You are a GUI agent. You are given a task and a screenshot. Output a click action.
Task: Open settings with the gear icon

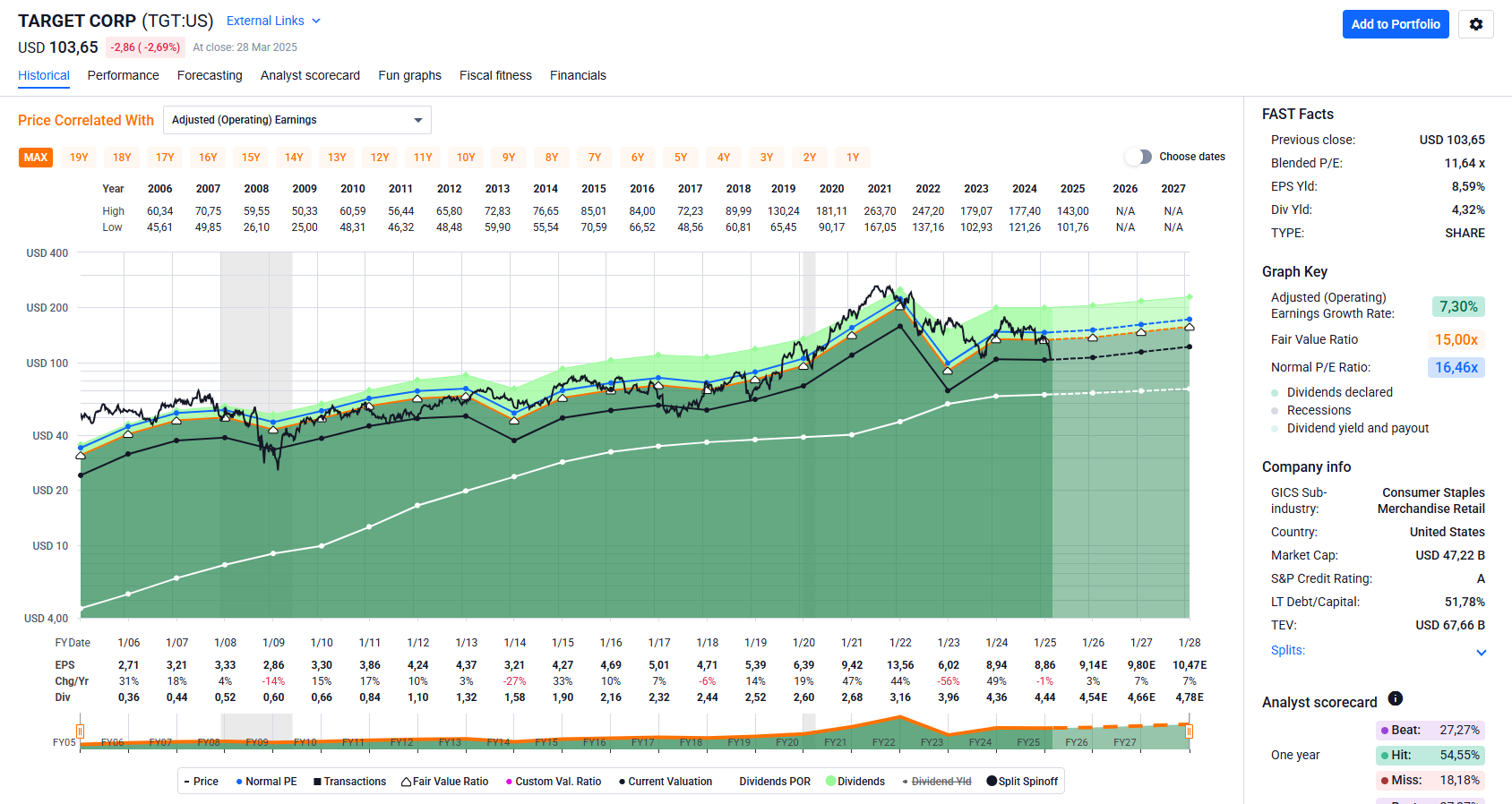(x=1476, y=24)
